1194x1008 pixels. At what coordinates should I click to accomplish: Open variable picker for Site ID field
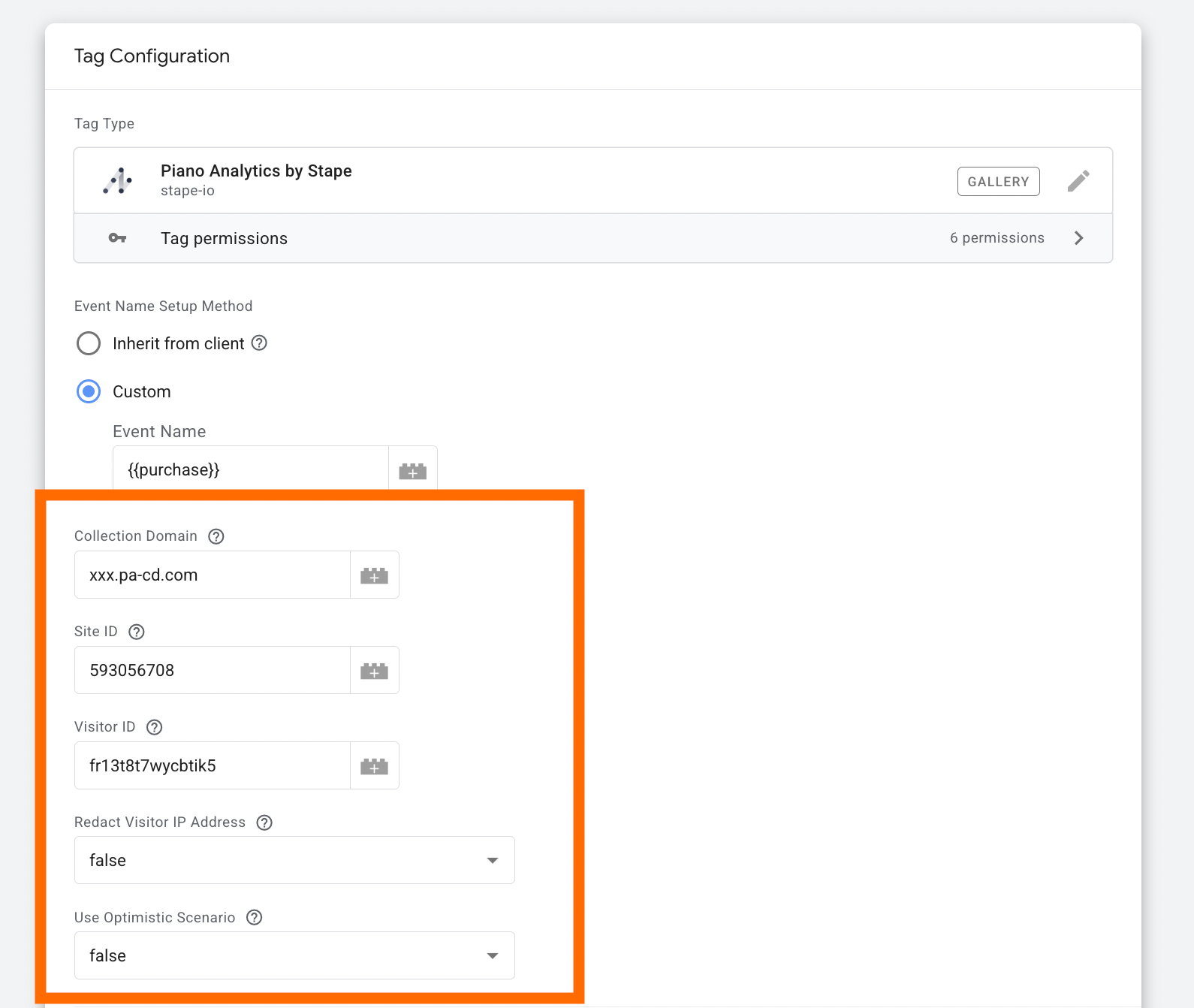(374, 671)
